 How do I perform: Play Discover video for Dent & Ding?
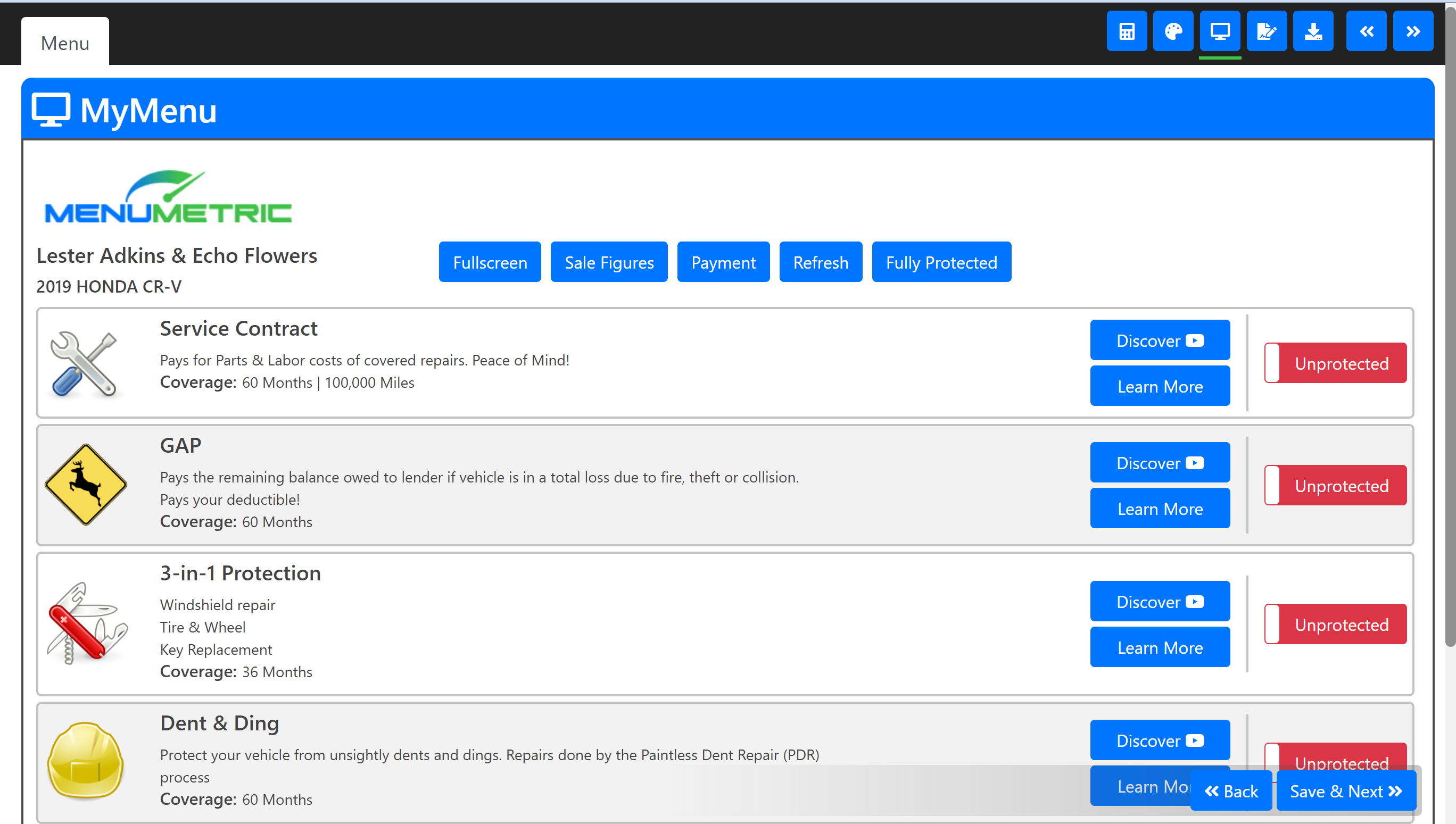[x=1160, y=740]
